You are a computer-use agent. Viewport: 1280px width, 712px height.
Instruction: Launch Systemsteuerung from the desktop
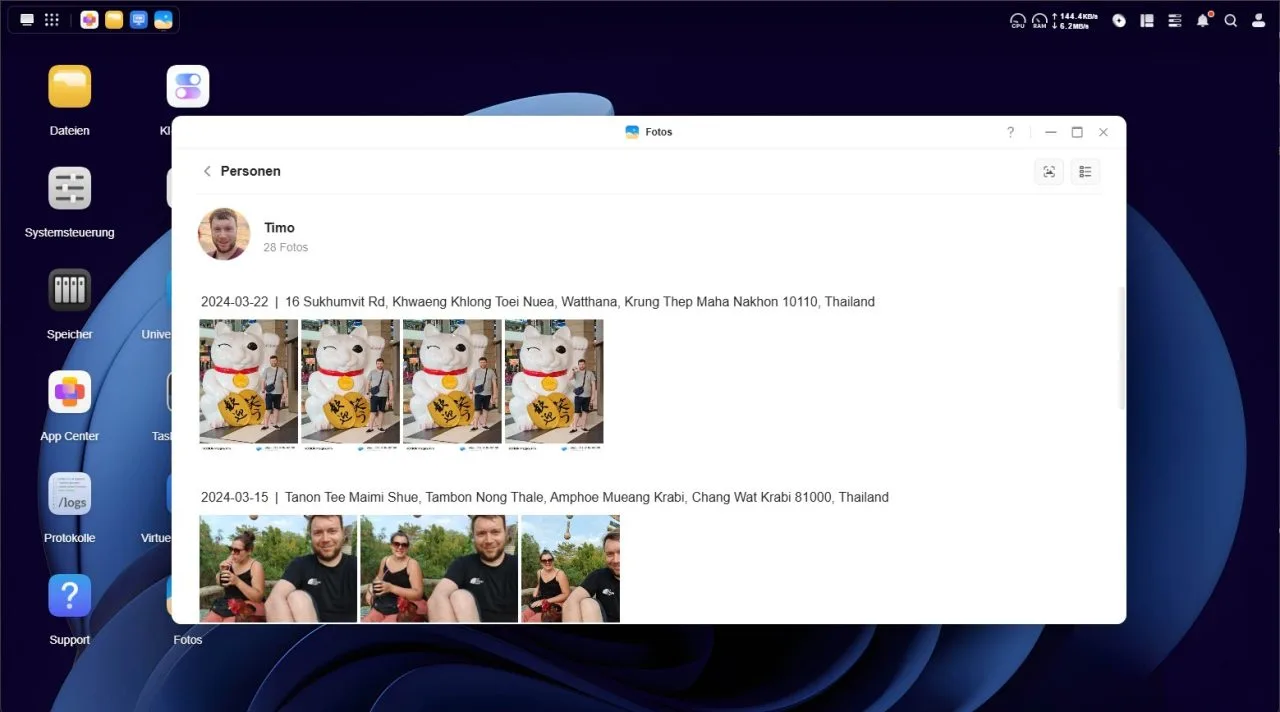pyautogui.click(x=70, y=199)
